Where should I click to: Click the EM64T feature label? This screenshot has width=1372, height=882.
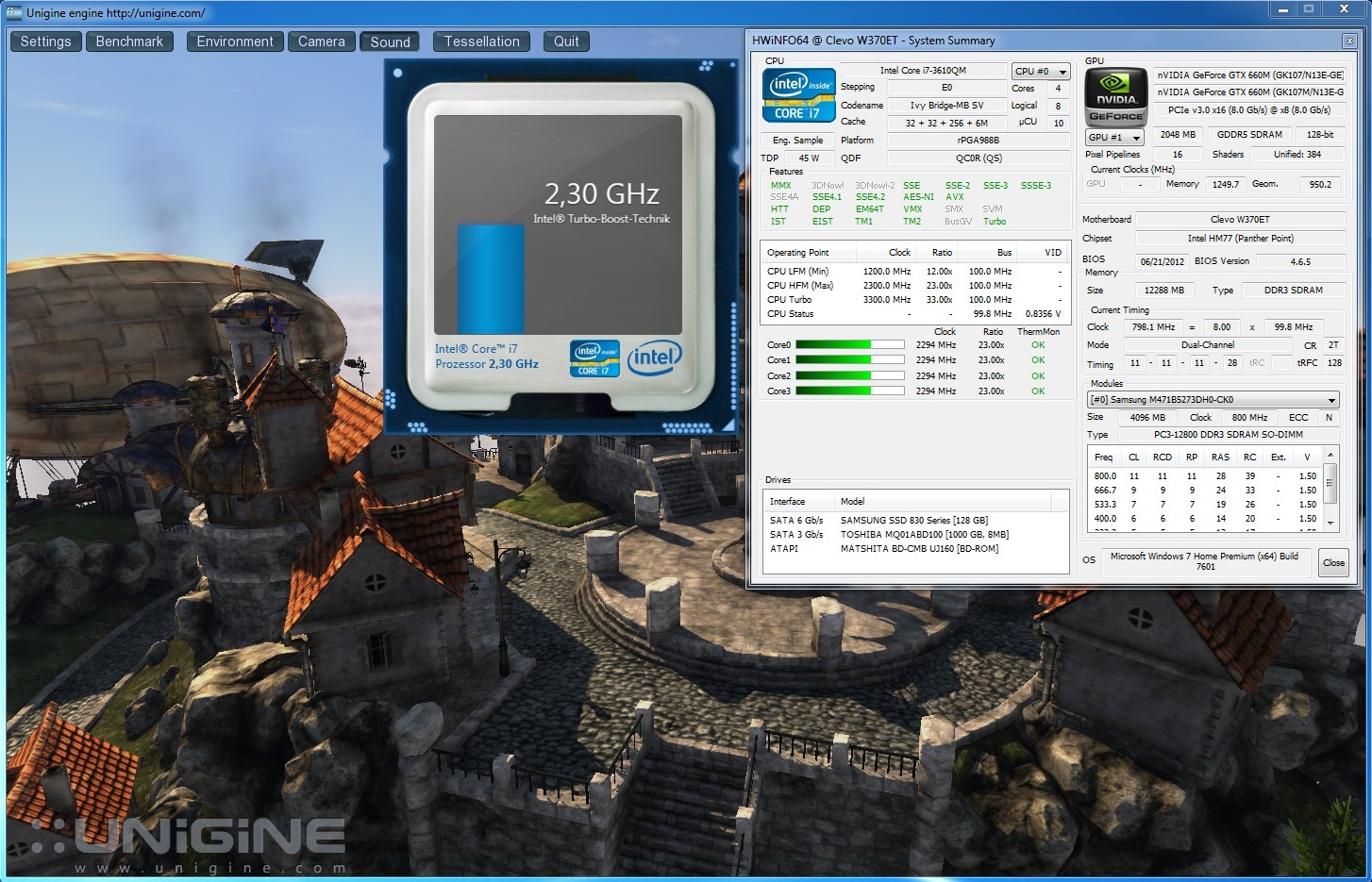tap(870, 209)
